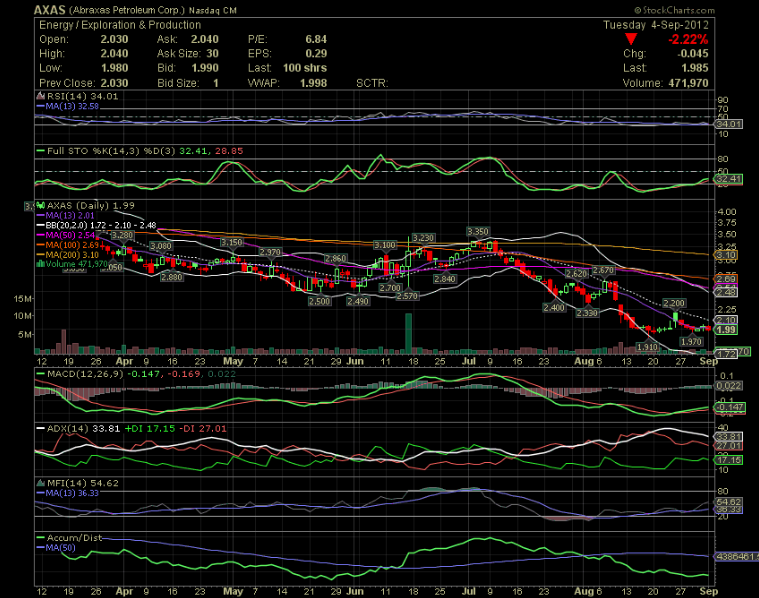Click the 3.230 high price label
This screenshot has width=759, height=598.
(x=423, y=238)
